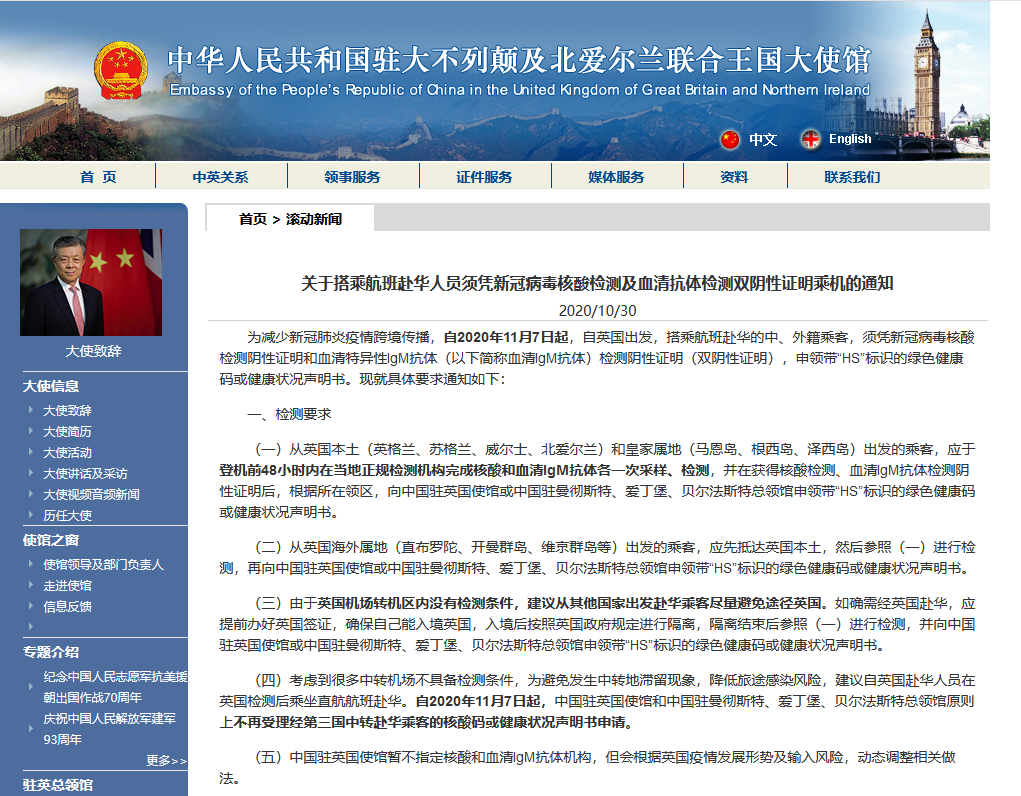Viewport: 1021px width, 796px height.
Task: Open the 证件服务 menu item
Action: (484, 177)
